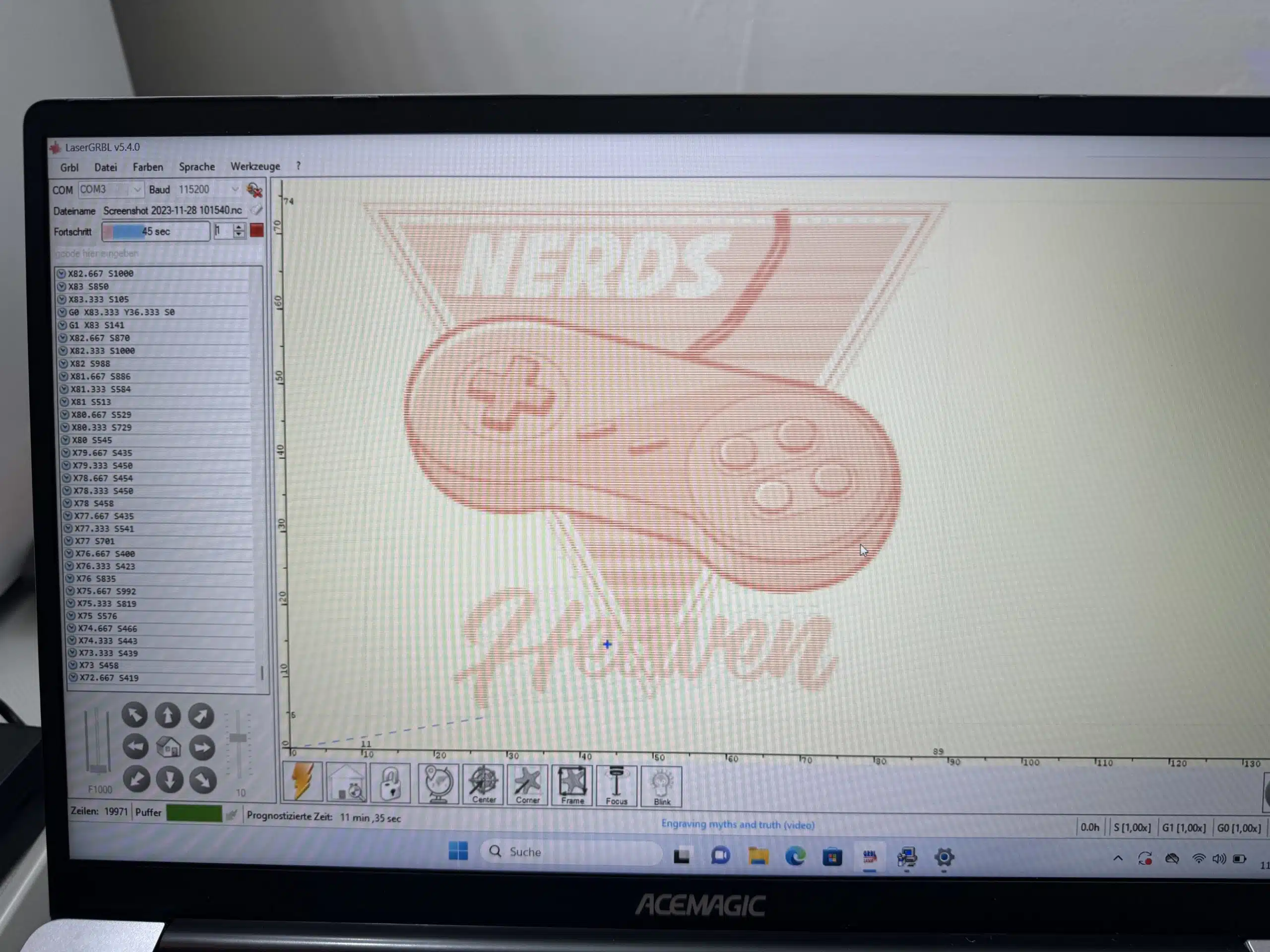The image size is (1270, 952).
Task: Click the Center custom button
Action: [x=483, y=784]
